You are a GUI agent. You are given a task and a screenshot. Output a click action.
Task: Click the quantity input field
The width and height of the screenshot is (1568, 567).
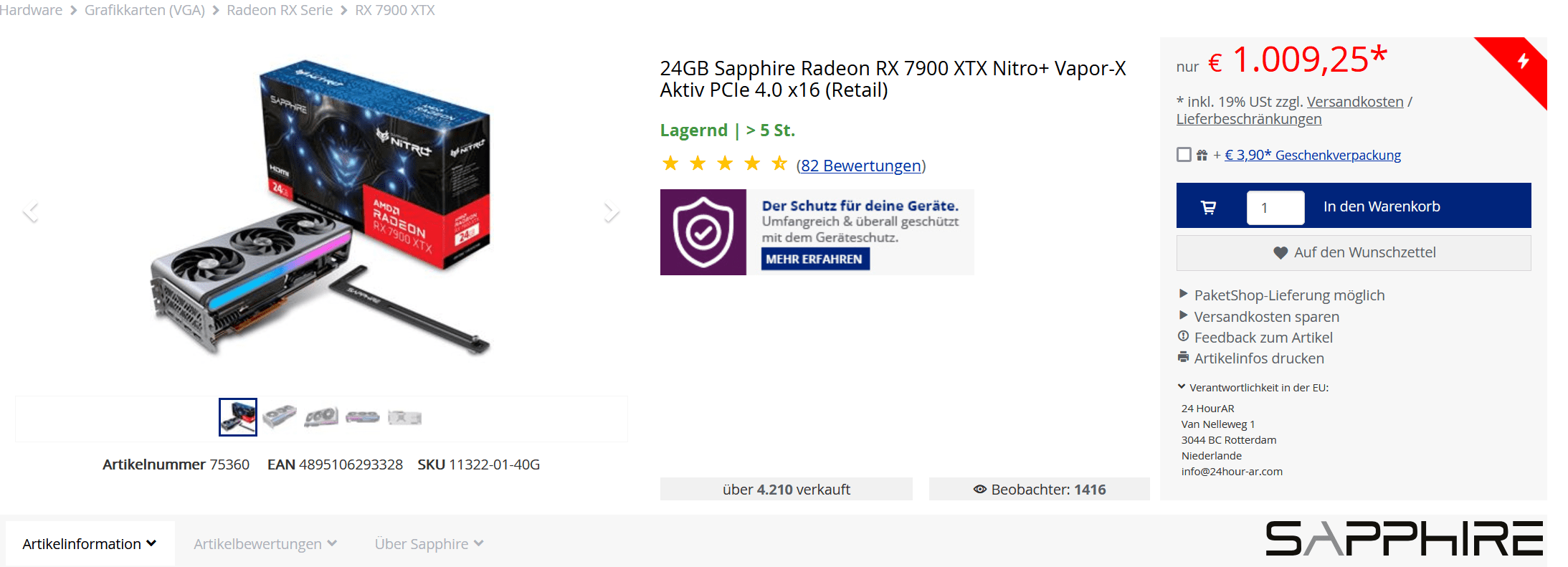click(x=1275, y=207)
